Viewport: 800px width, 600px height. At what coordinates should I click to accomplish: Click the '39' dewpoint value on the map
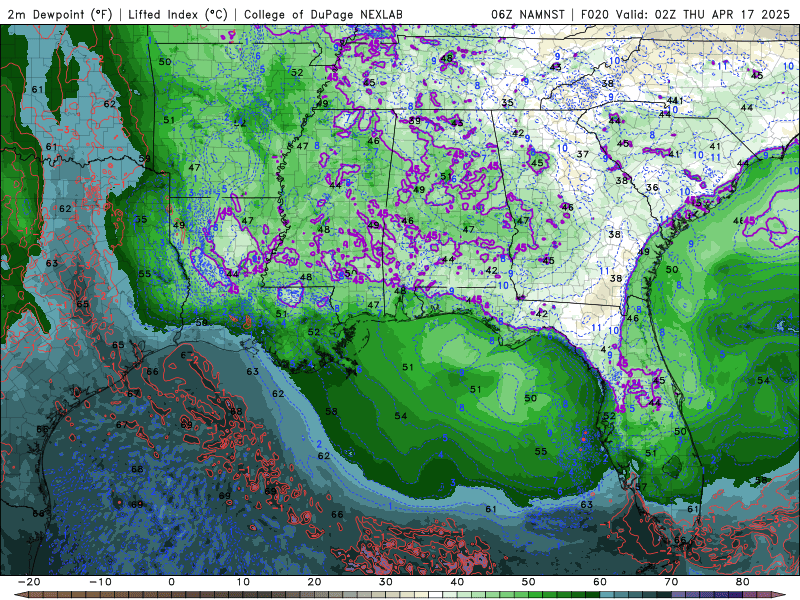[415, 121]
